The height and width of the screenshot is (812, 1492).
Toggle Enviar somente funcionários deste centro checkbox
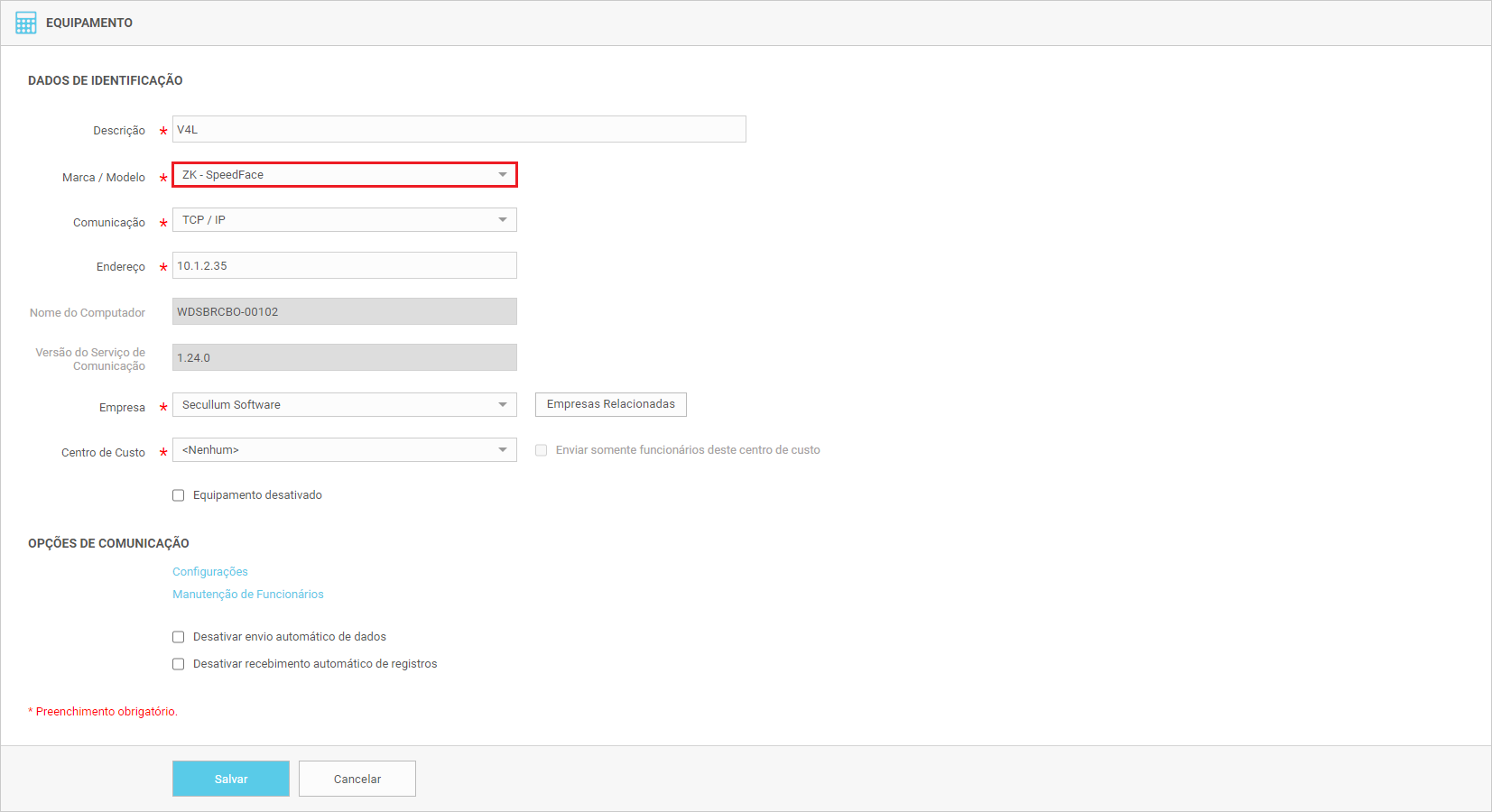point(542,450)
